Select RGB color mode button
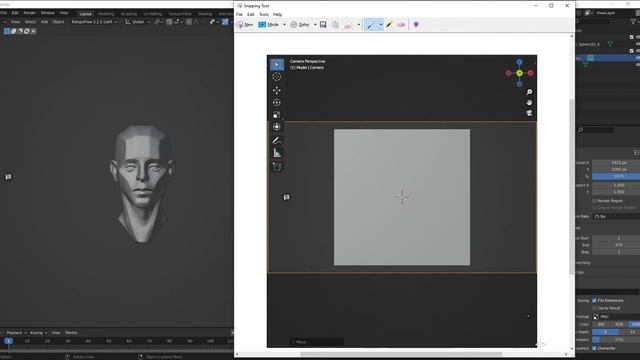The image size is (640, 360). (x=619, y=324)
